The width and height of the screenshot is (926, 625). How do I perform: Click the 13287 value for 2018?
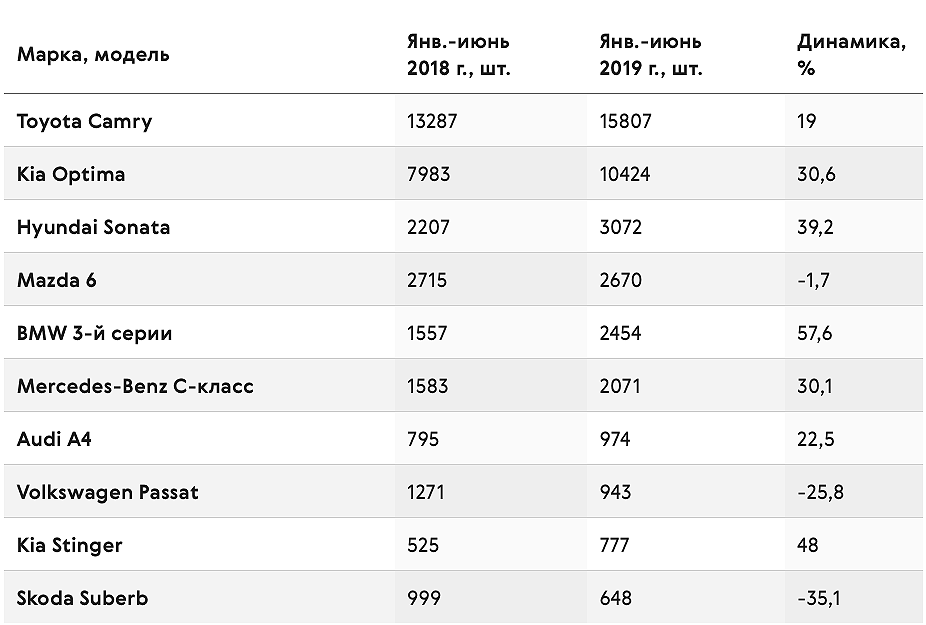(x=432, y=122)
